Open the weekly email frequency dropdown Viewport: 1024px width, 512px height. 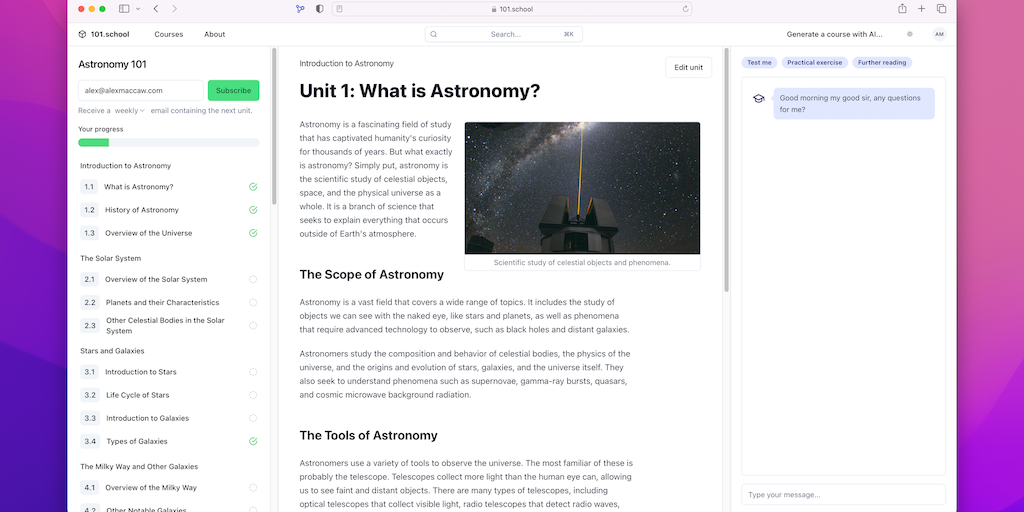130,111
